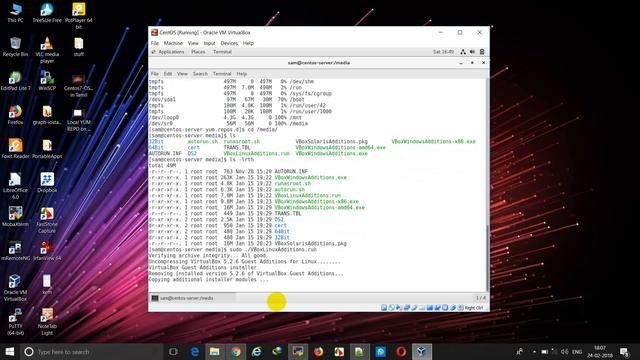
Task: Click the VirtualBox mouse integration status icon
Action: click(453, 308)
